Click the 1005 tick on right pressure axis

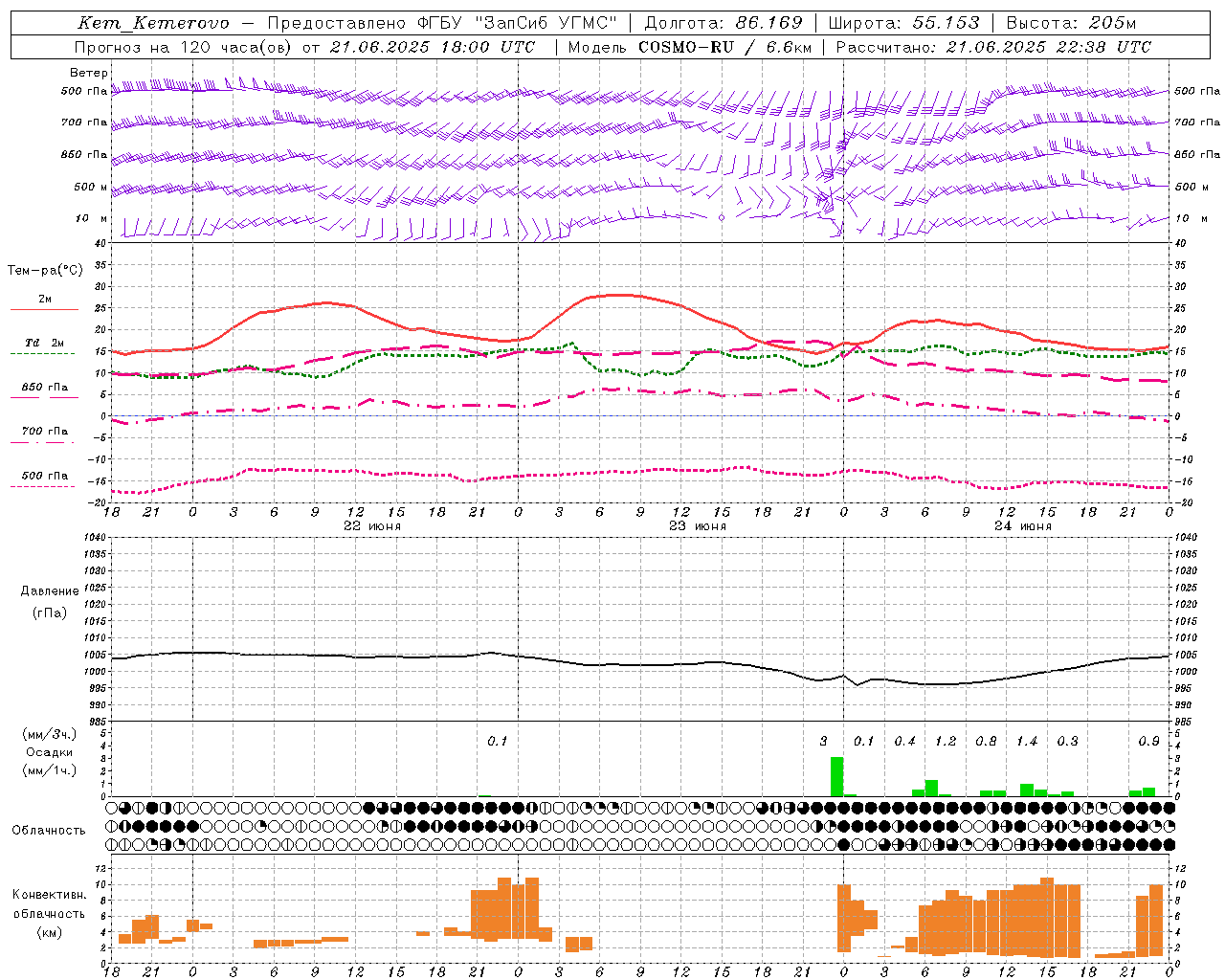(x=1185, y=656)
